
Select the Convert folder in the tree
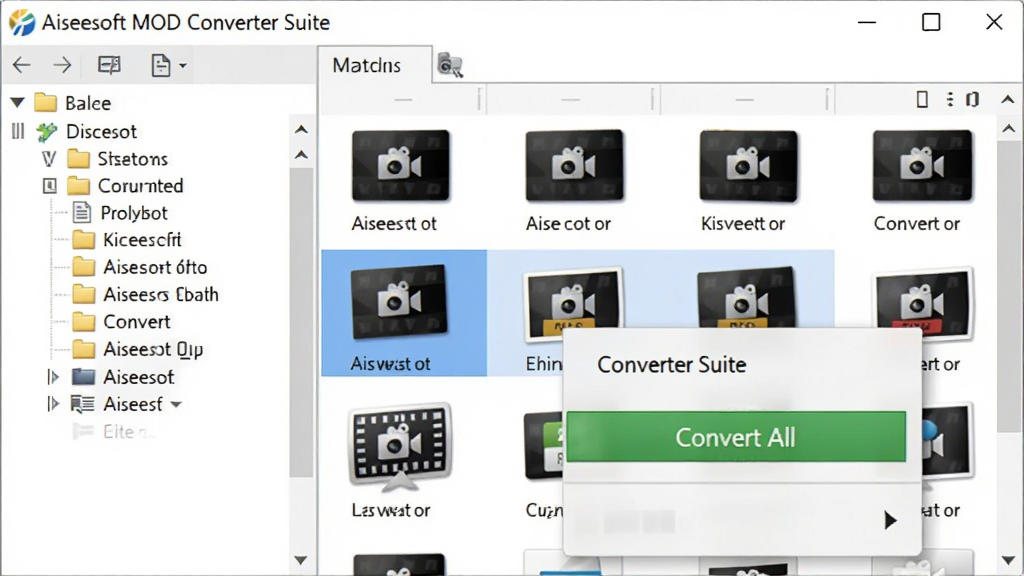[121, 322]
